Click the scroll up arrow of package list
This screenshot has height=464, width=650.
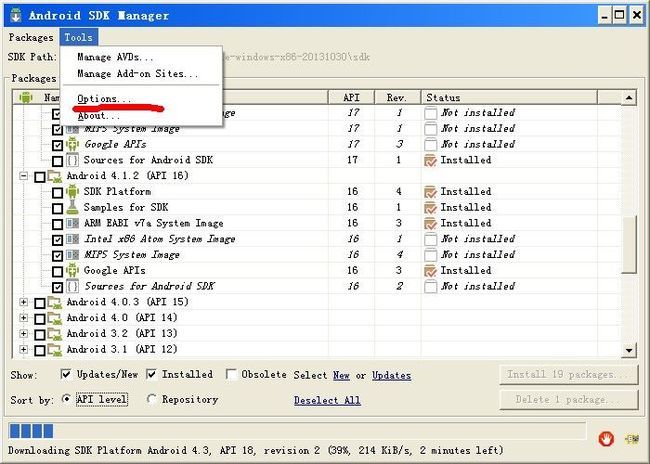[629, 98]
